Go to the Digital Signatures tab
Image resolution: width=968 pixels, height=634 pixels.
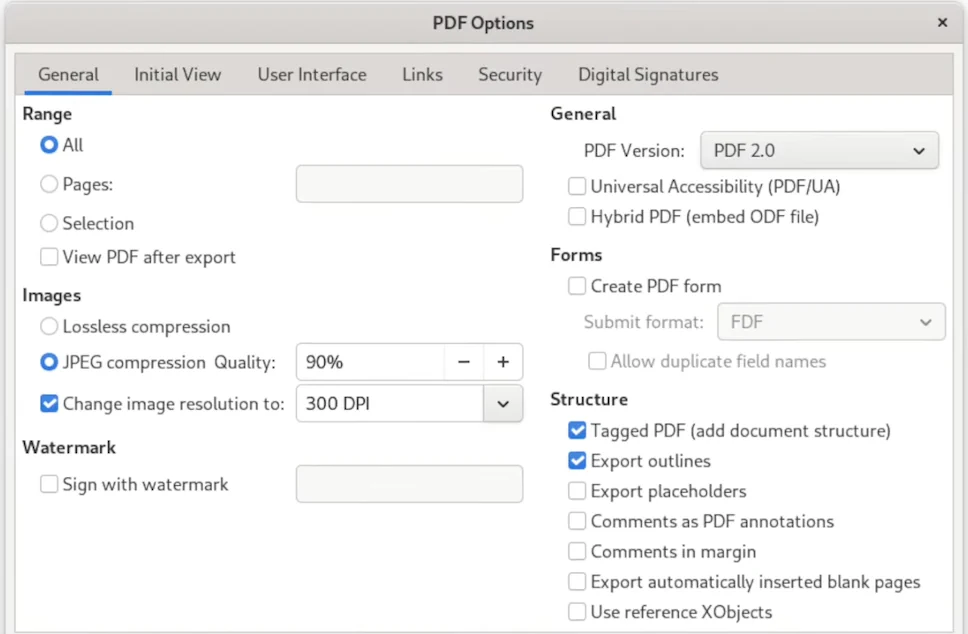pos(648,75)
